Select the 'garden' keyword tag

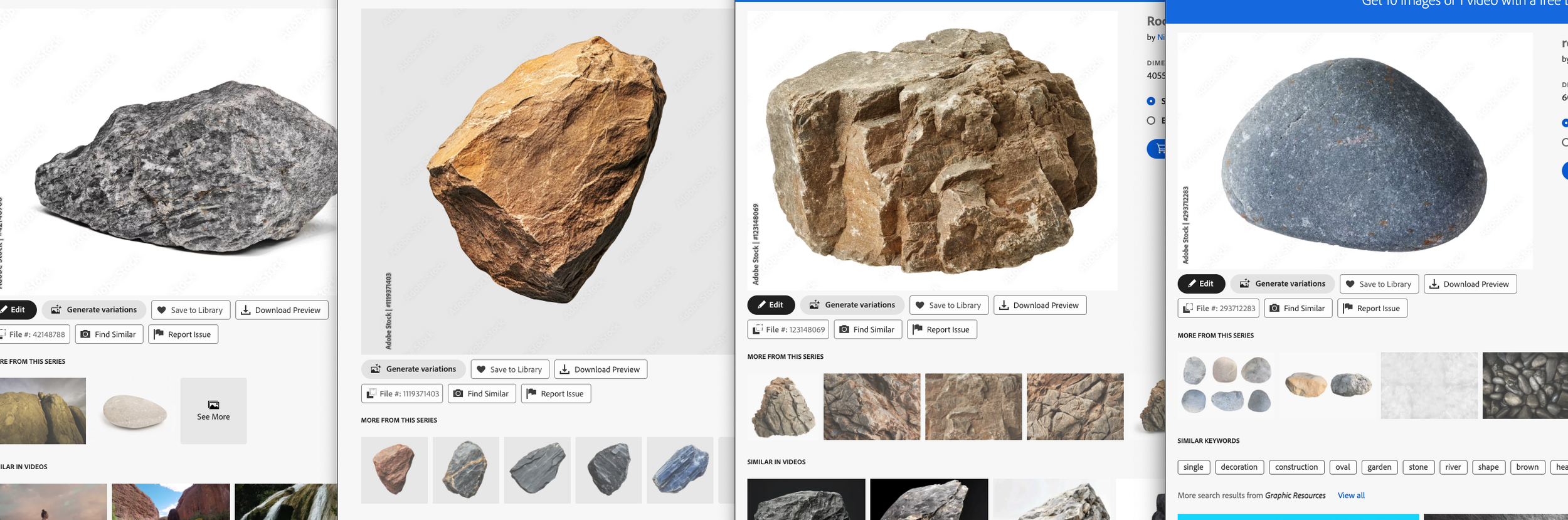coord(1379,467)
